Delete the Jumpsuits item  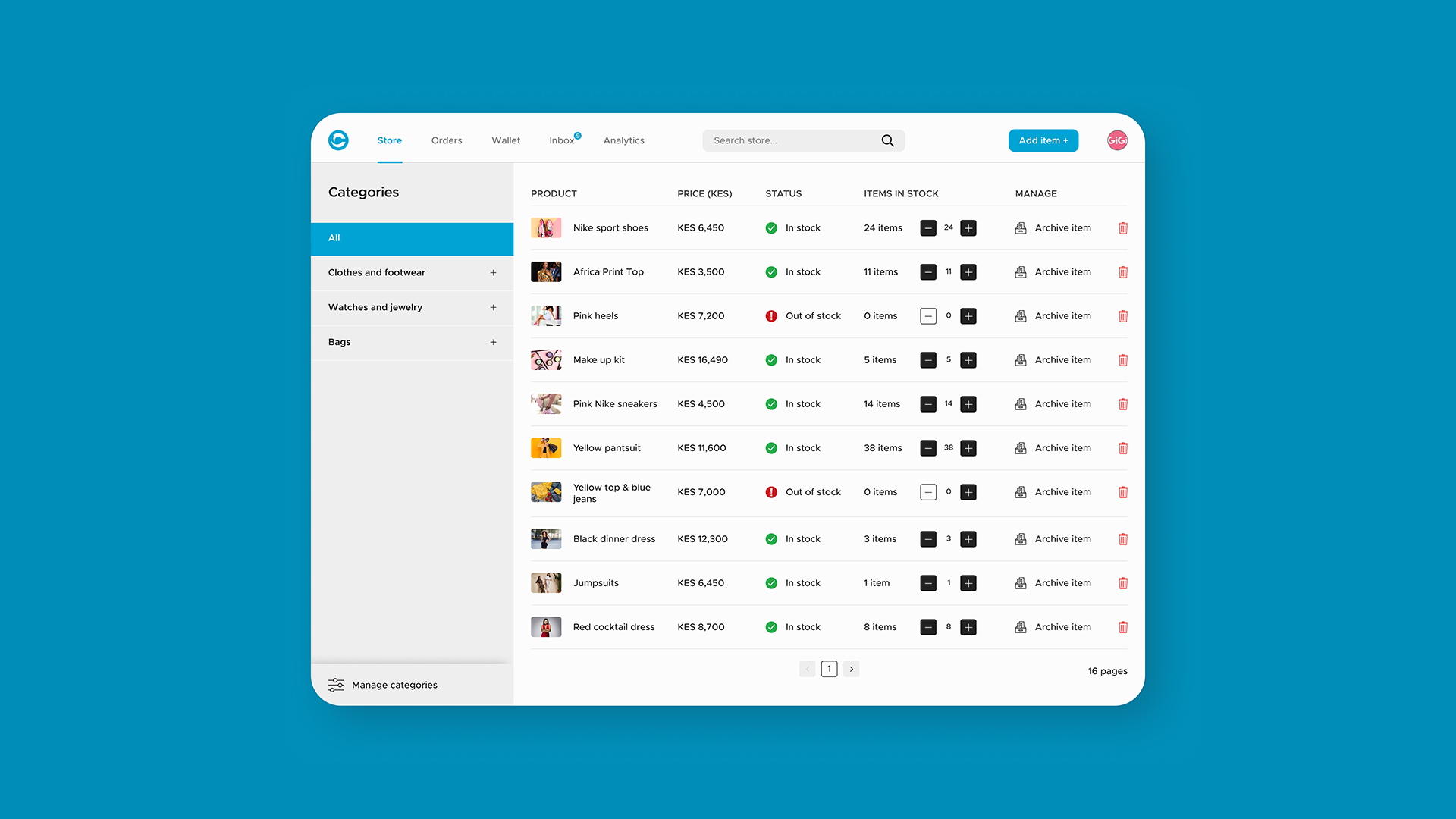coord(1123,583)
